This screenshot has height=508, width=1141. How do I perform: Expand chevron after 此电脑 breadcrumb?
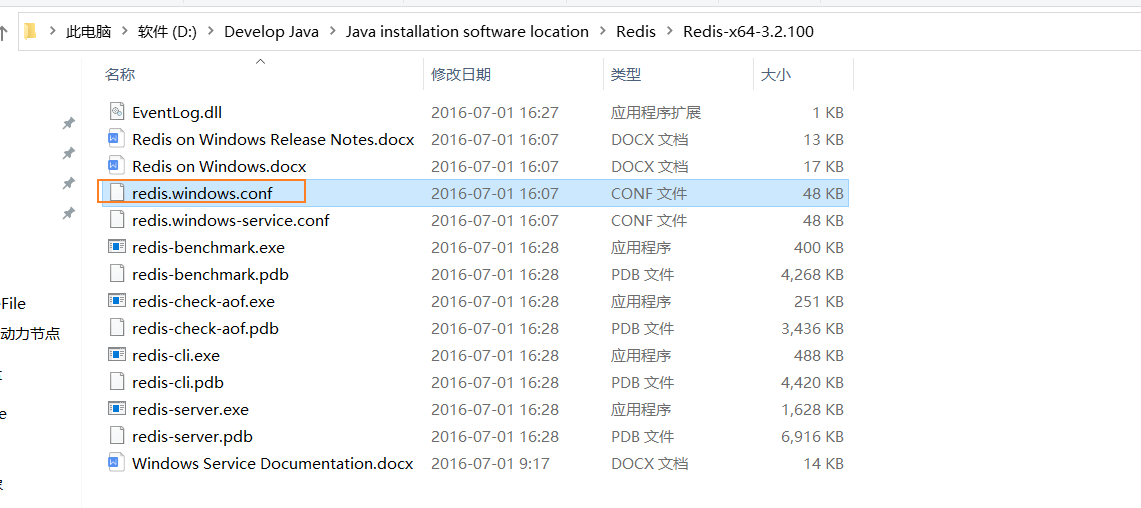124,32
